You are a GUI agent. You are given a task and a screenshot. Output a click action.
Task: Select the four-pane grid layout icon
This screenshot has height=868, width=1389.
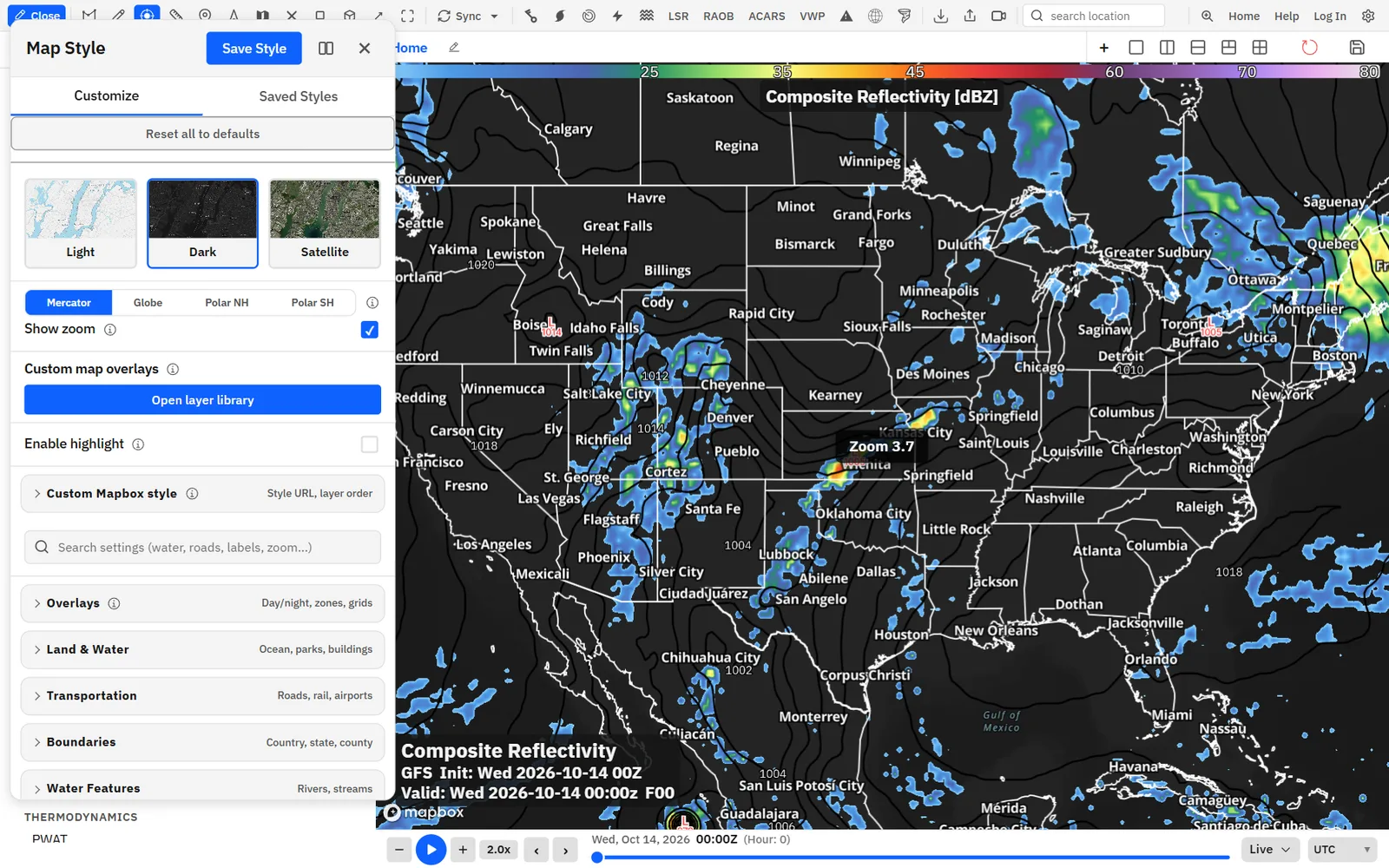tap(1260, 47)
